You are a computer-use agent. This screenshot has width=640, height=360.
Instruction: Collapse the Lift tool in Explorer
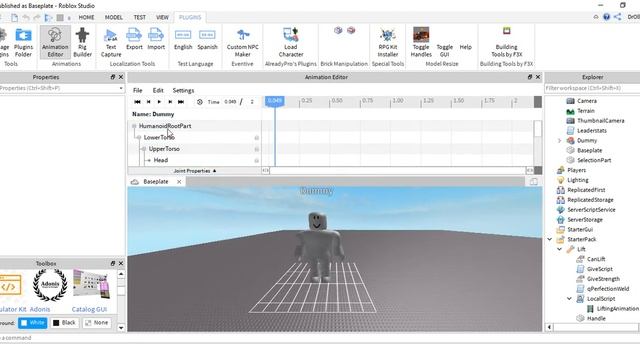559,249
